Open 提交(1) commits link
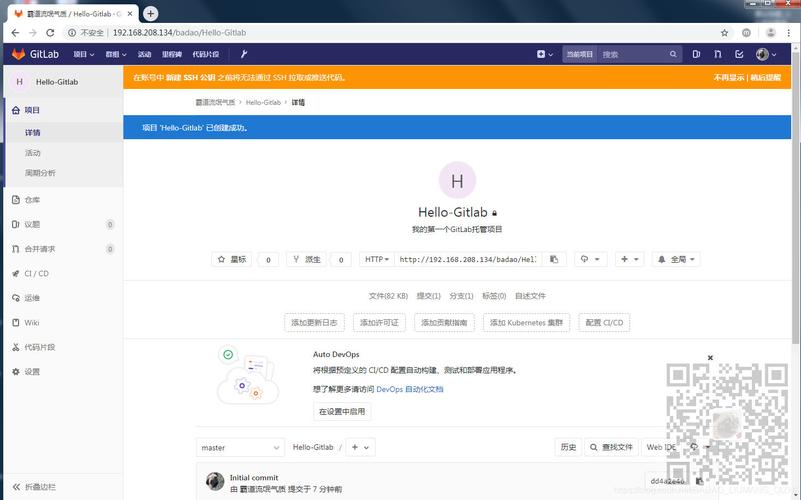The height and width of the screenshot is (500, 801). click(429, 296)
